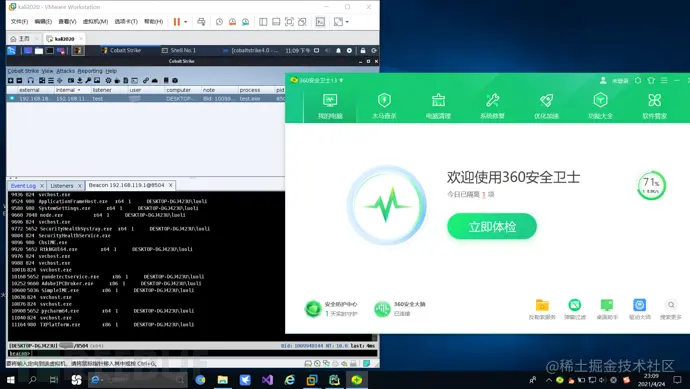Select the kali2020 VMware tab

[x=64, y=39]
